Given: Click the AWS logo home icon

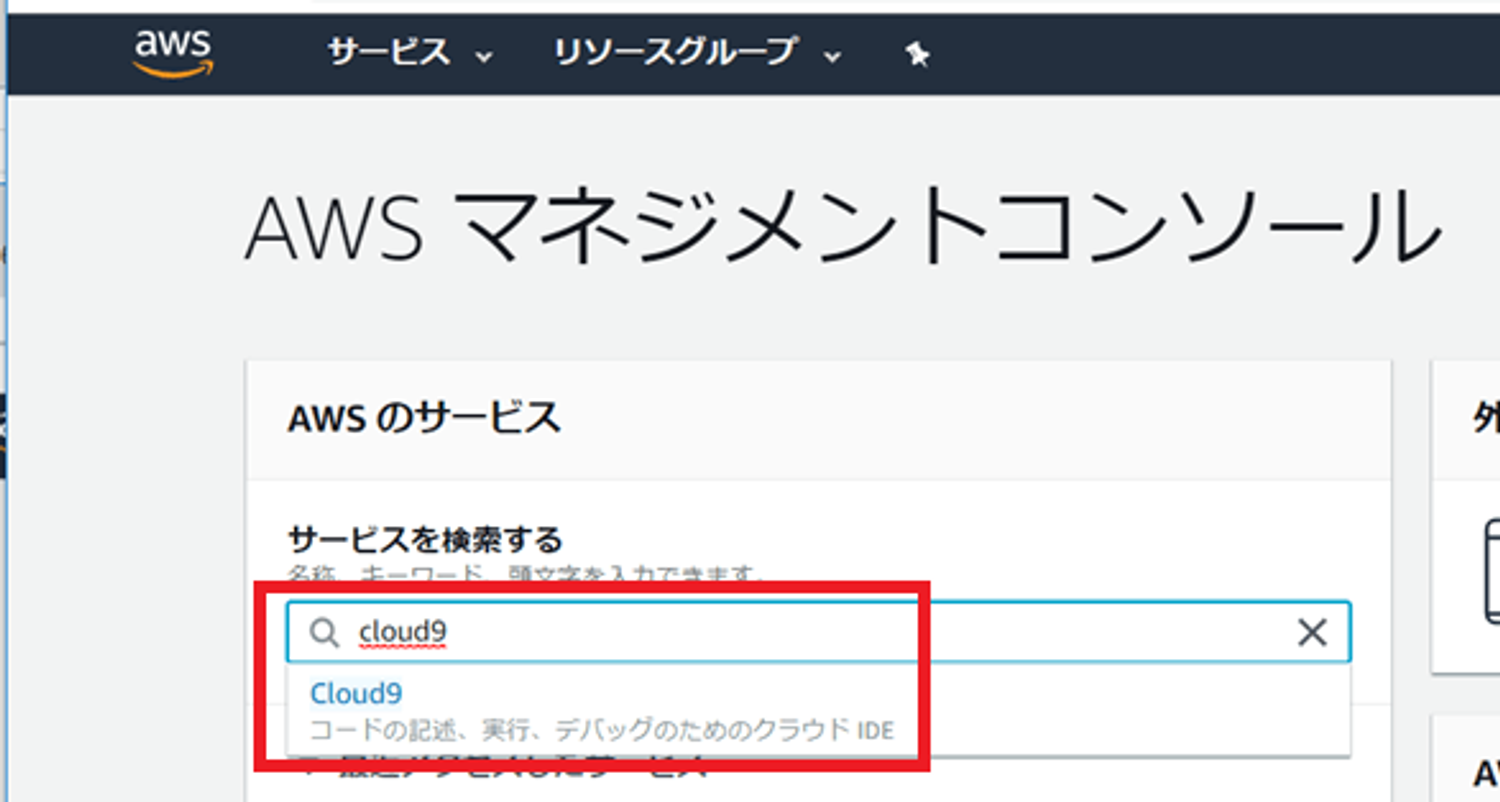Looking at the screenshot, I should 172,54.
